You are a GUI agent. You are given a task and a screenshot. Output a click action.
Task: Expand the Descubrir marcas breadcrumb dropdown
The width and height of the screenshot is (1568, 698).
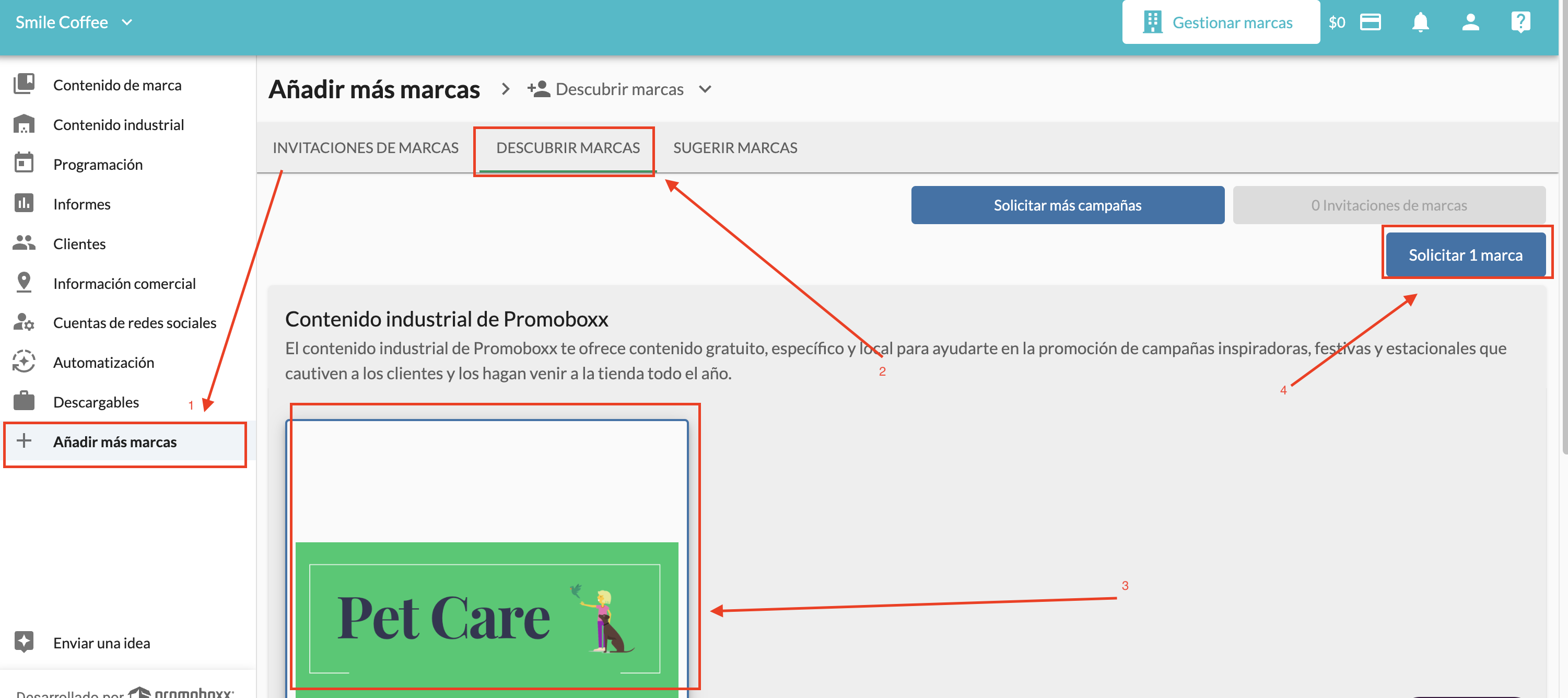click(705, 89)
